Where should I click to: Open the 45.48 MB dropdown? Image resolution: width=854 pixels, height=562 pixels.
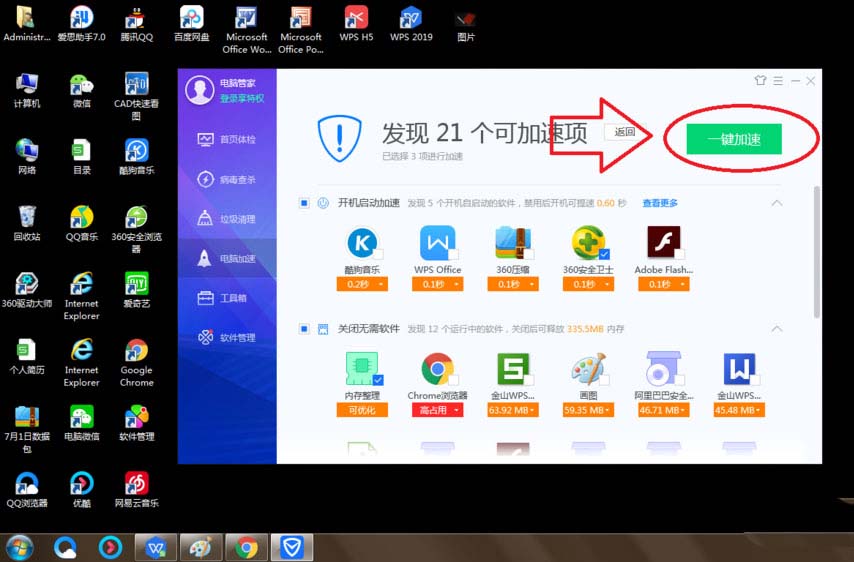click(739, 410)
